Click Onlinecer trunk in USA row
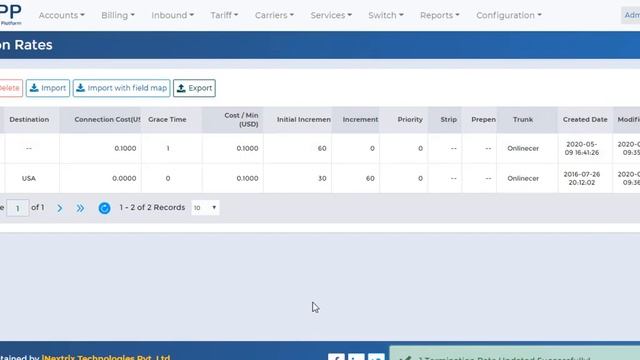The image size is (640, 360). click(x=523, y=178)
